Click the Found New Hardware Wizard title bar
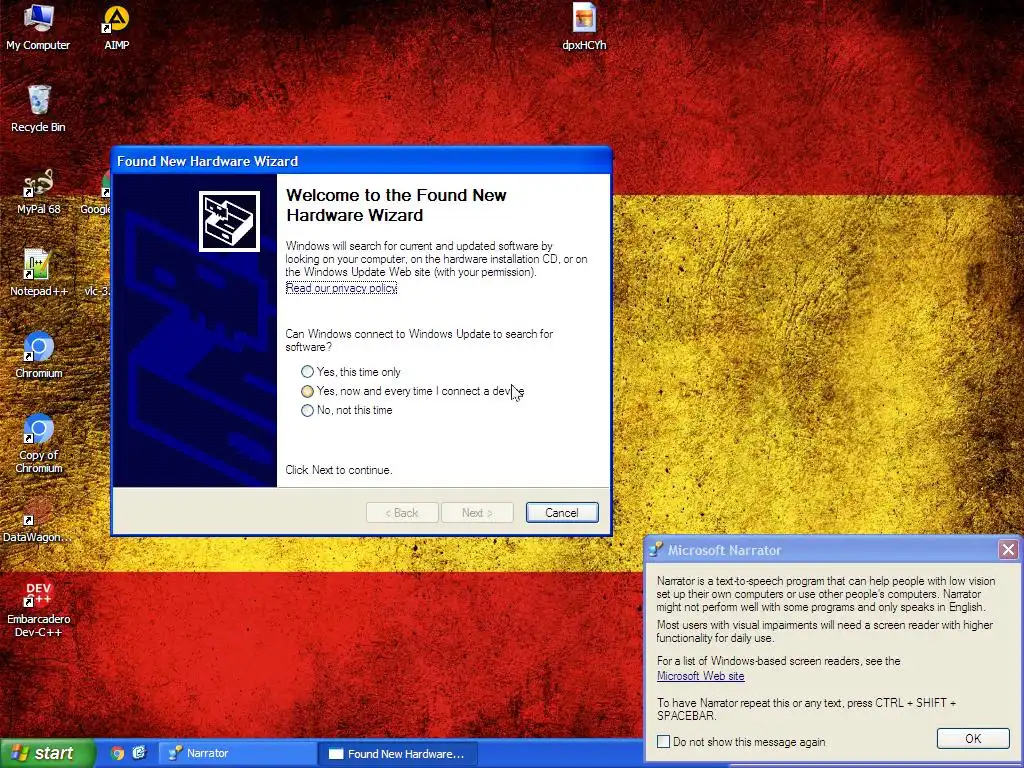 pos(362,161)
